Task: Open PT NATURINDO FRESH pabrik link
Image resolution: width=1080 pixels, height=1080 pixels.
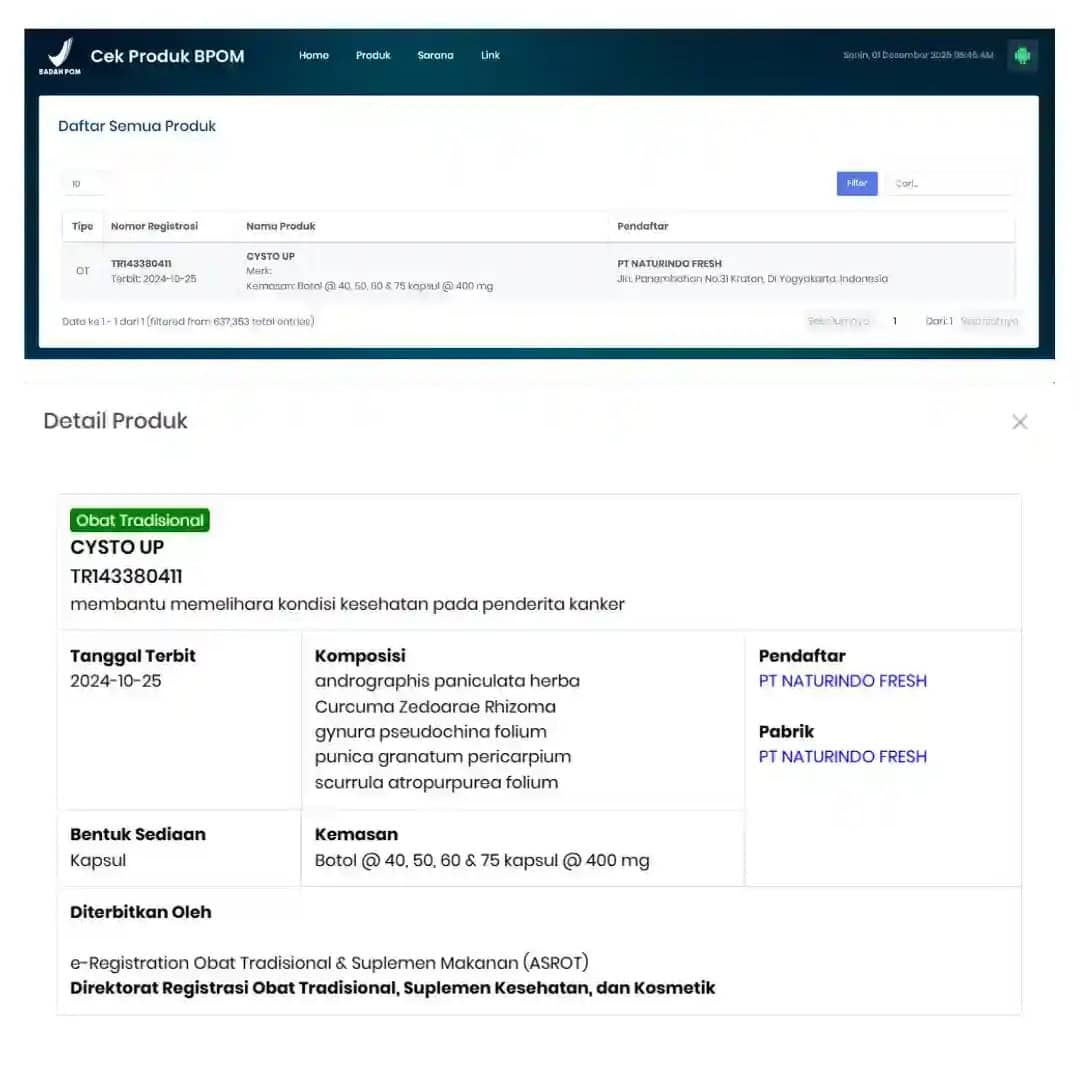Action: [x=843, y=757]
